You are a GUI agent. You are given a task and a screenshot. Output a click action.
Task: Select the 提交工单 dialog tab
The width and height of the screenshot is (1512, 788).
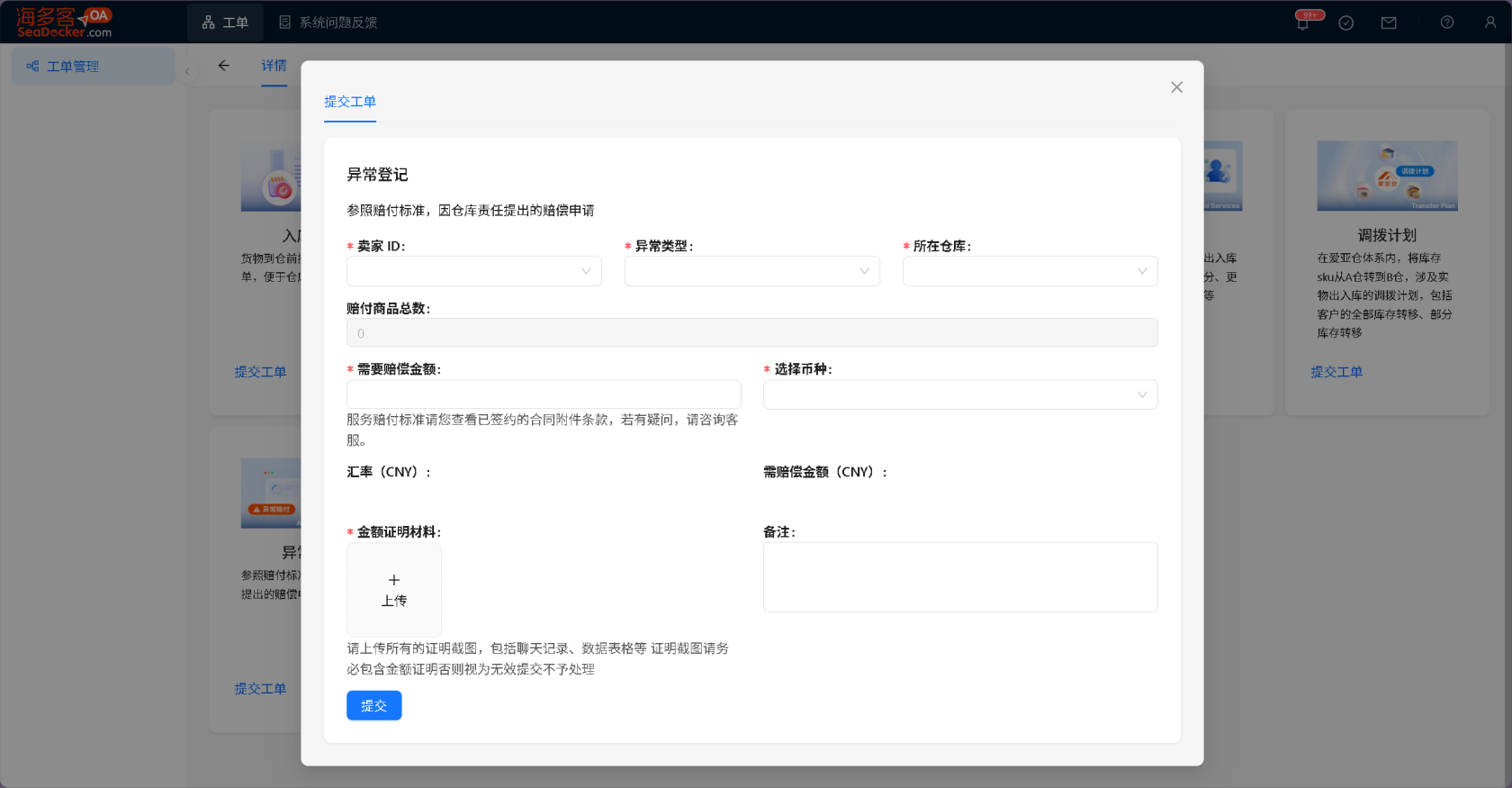(350, 102)
